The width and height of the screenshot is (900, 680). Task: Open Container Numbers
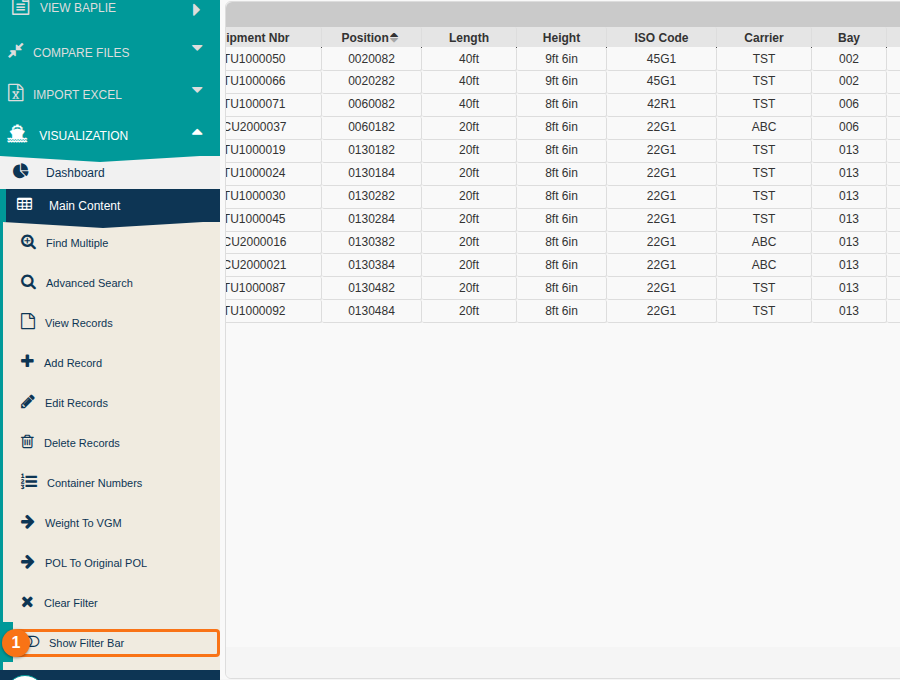[x=94, y=483]
